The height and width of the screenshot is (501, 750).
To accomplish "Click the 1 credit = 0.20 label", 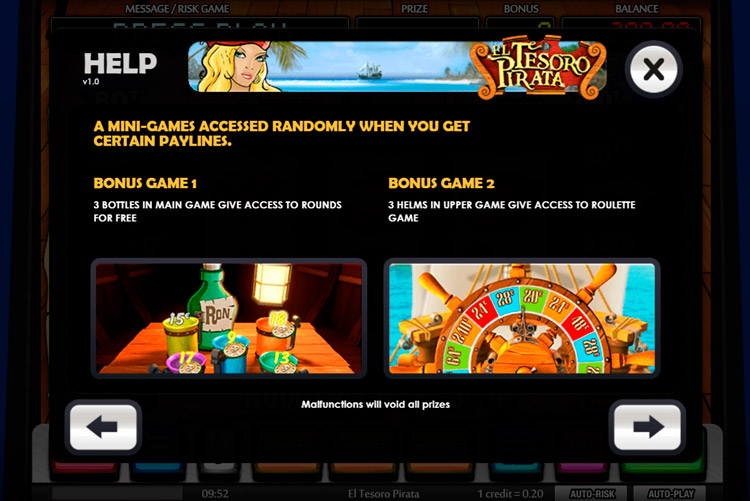I will [x=510, y=493].
